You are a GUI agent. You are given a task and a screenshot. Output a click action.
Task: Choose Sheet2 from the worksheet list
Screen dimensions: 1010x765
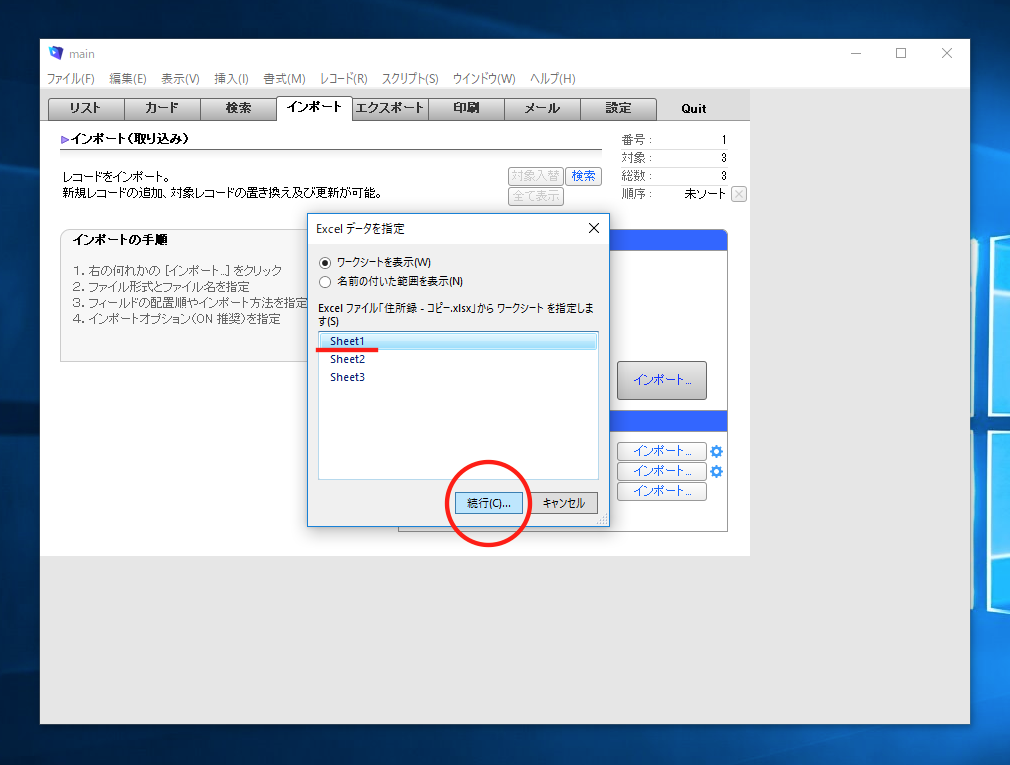[348, 359]
